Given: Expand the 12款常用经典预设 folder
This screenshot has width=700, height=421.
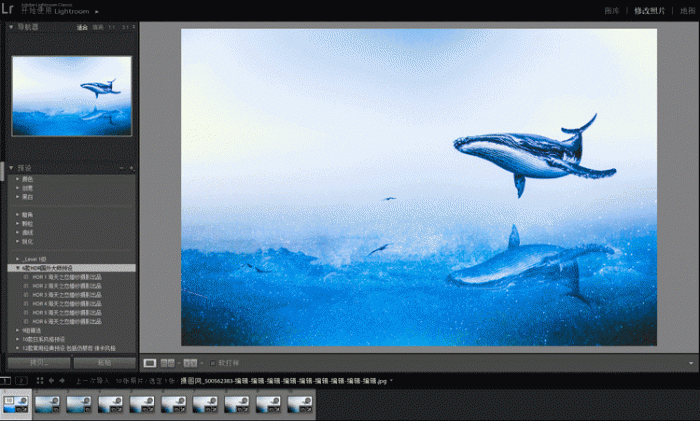Looking at the screenshot, I should coord(18,348).
